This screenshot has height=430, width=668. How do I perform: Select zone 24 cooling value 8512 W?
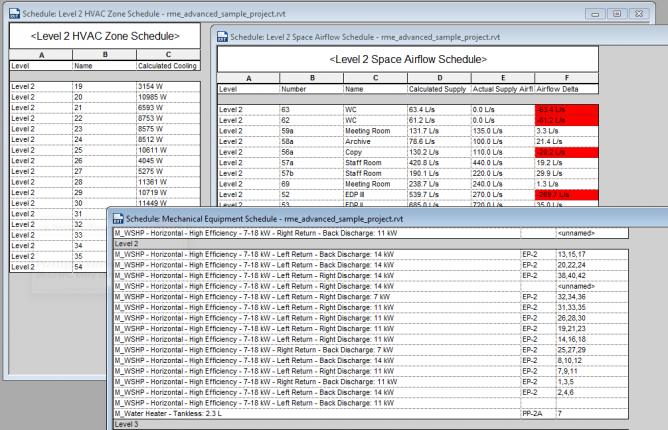click(168, 140)
